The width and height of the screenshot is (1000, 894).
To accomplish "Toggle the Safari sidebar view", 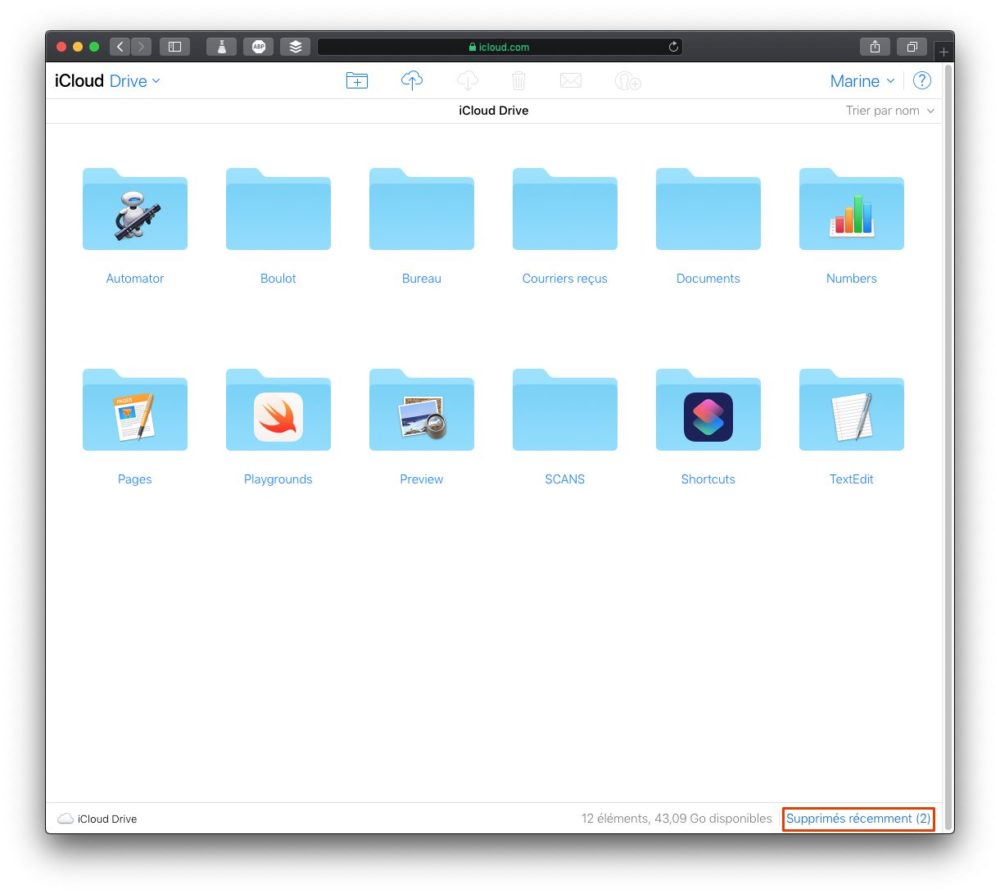I will point(175,46).
